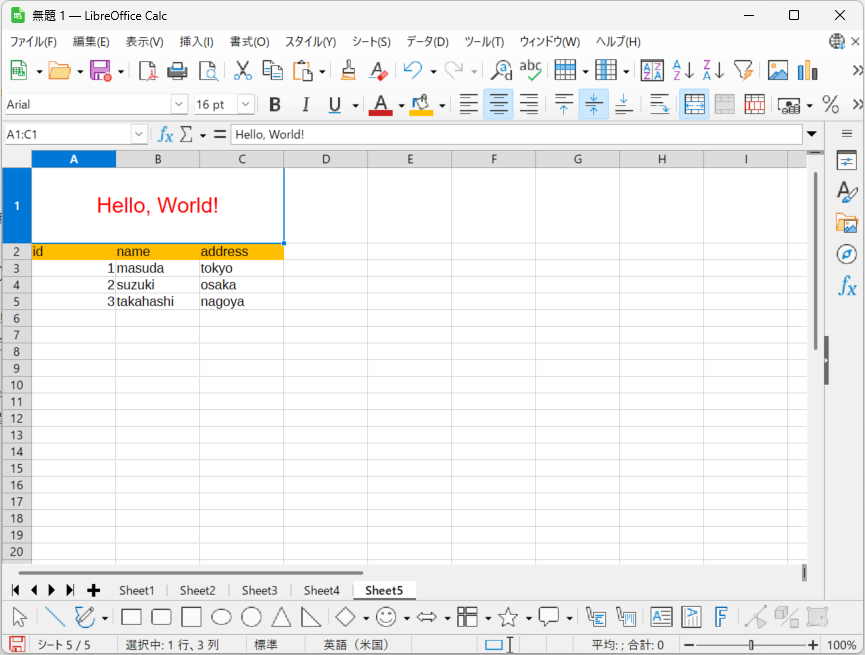
Task: Click the Clone Formatting paintbrush icon
Action: pos(348,70)
